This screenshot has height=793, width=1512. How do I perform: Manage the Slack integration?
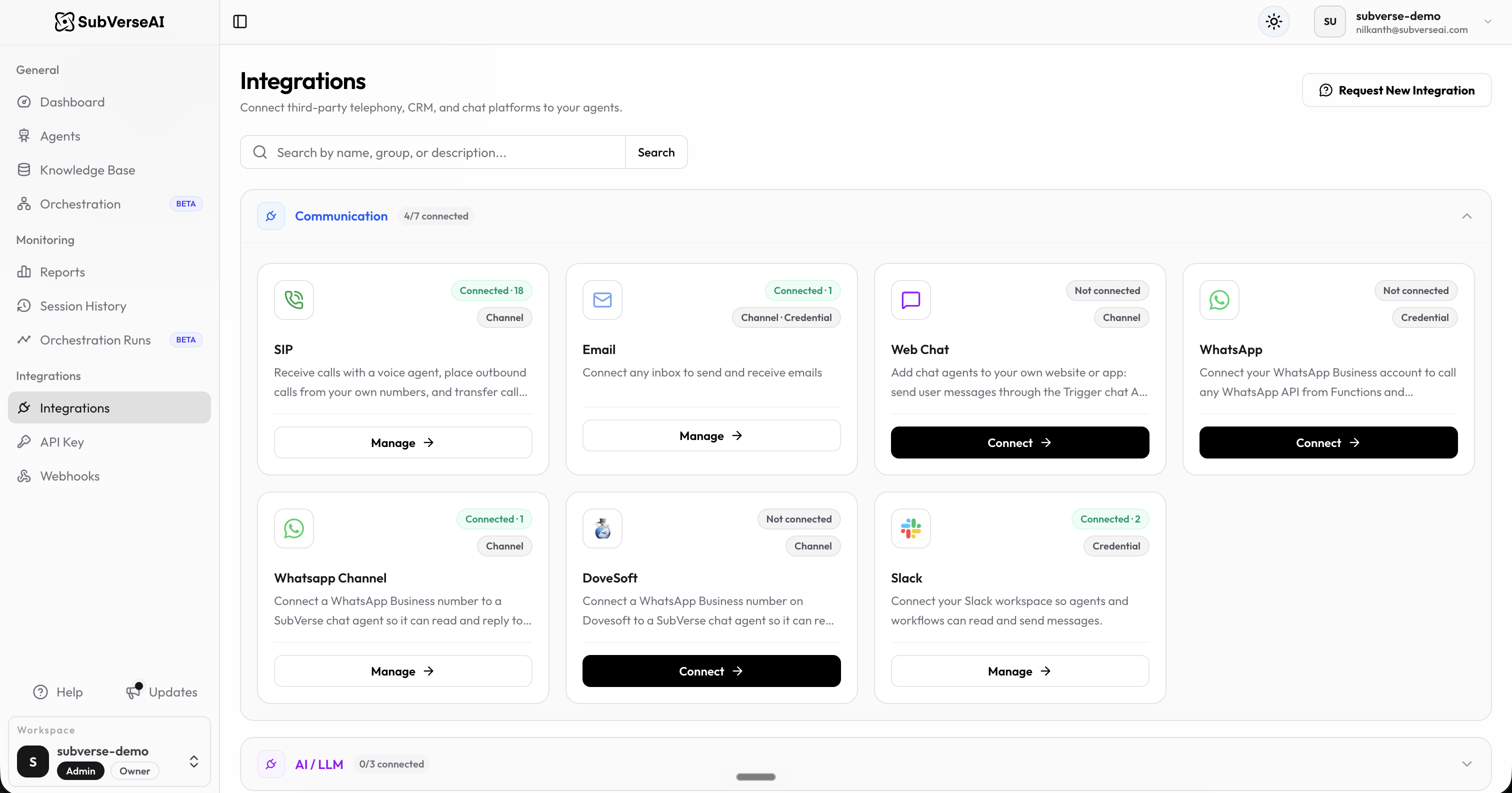click(x=1019, y=671)
